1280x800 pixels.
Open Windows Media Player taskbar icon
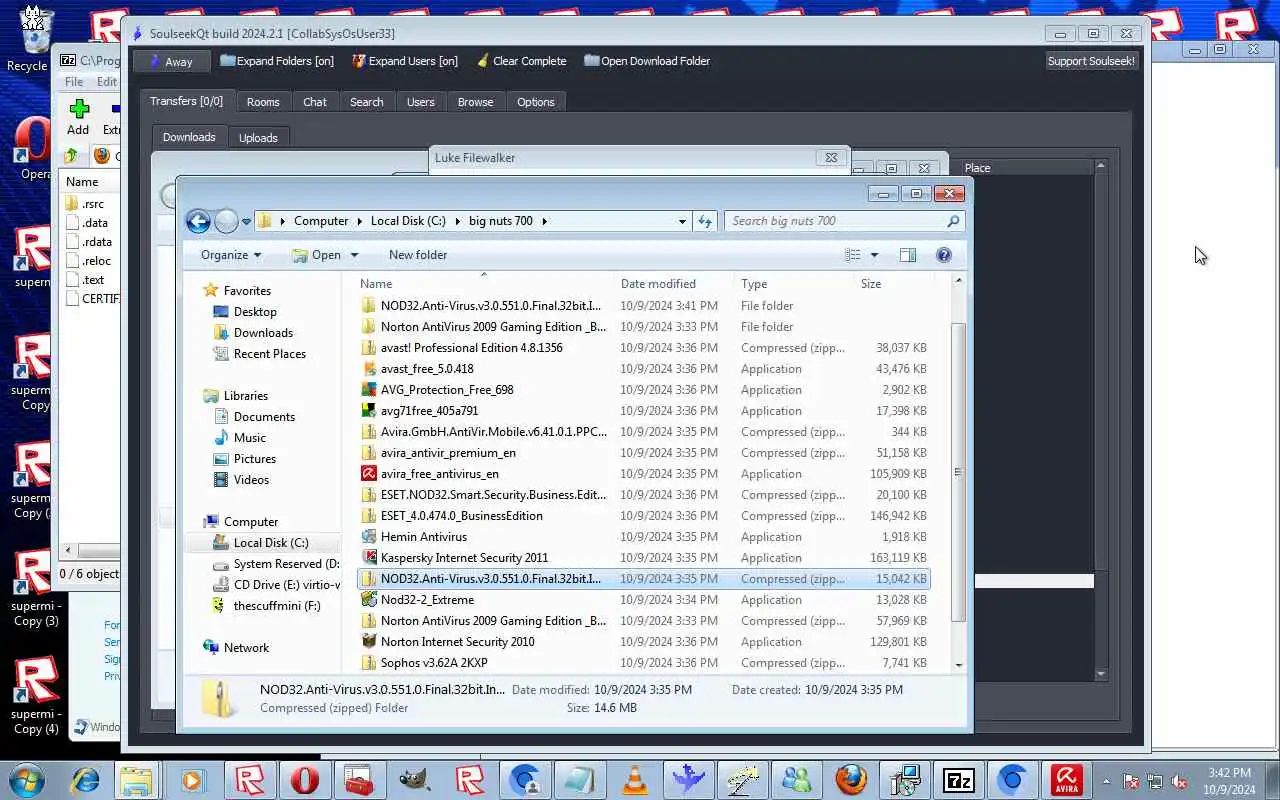(x=191, y=780)
